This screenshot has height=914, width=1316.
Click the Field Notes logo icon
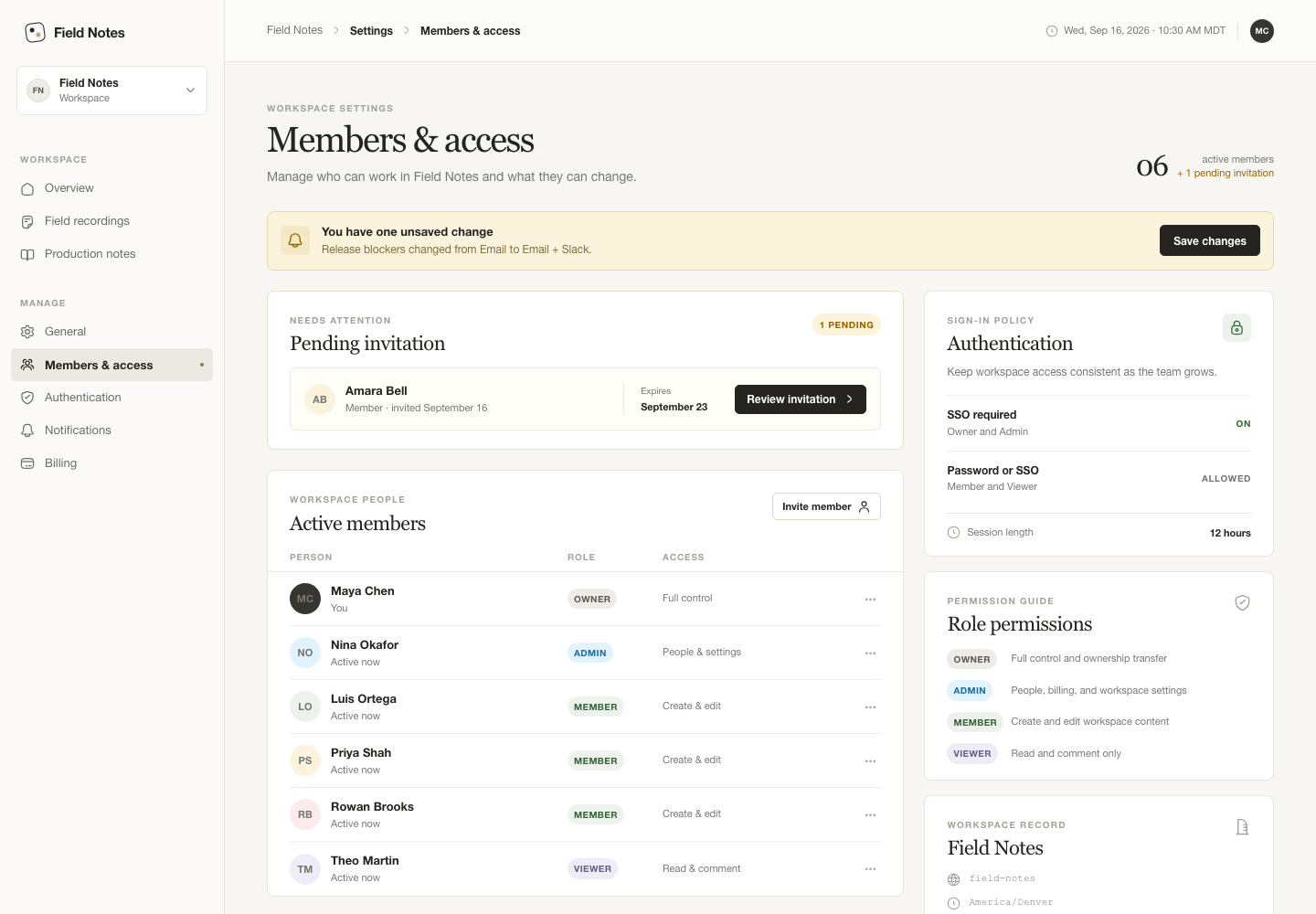tap(35, 33)
